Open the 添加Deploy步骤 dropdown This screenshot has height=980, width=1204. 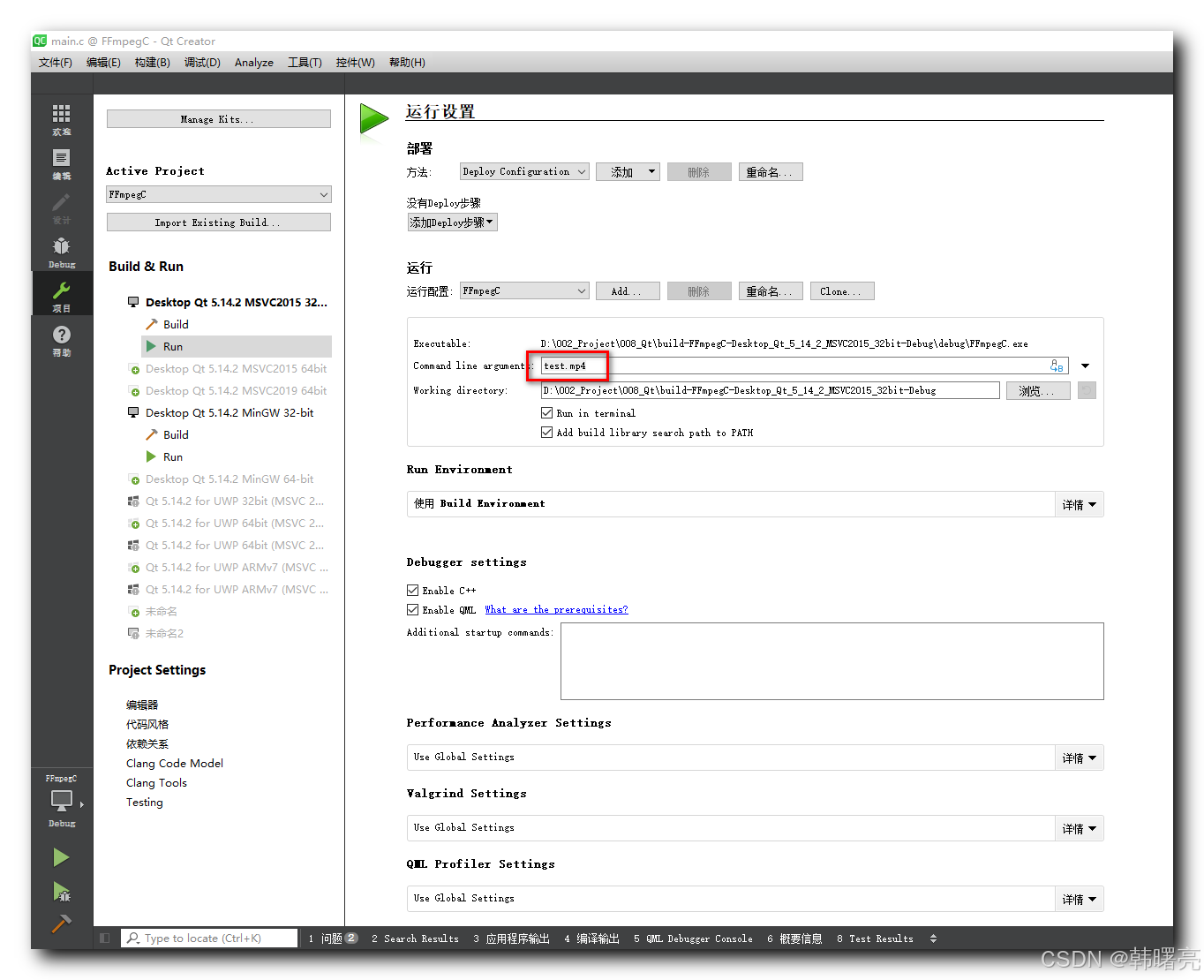click(452, 222)
